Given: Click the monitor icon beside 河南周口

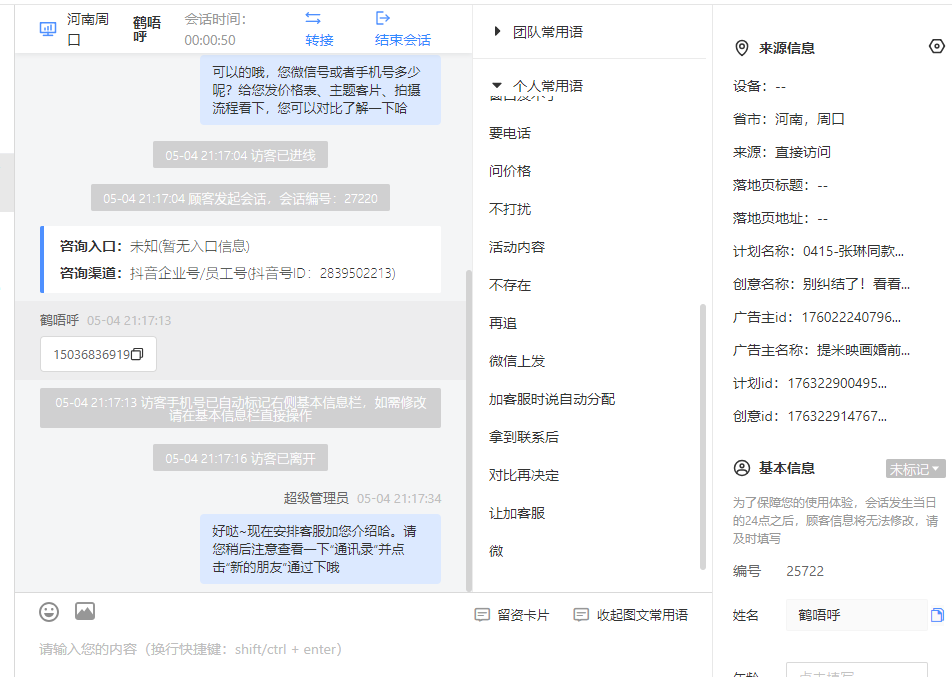Looking at the screenshot, I should 48,29.
